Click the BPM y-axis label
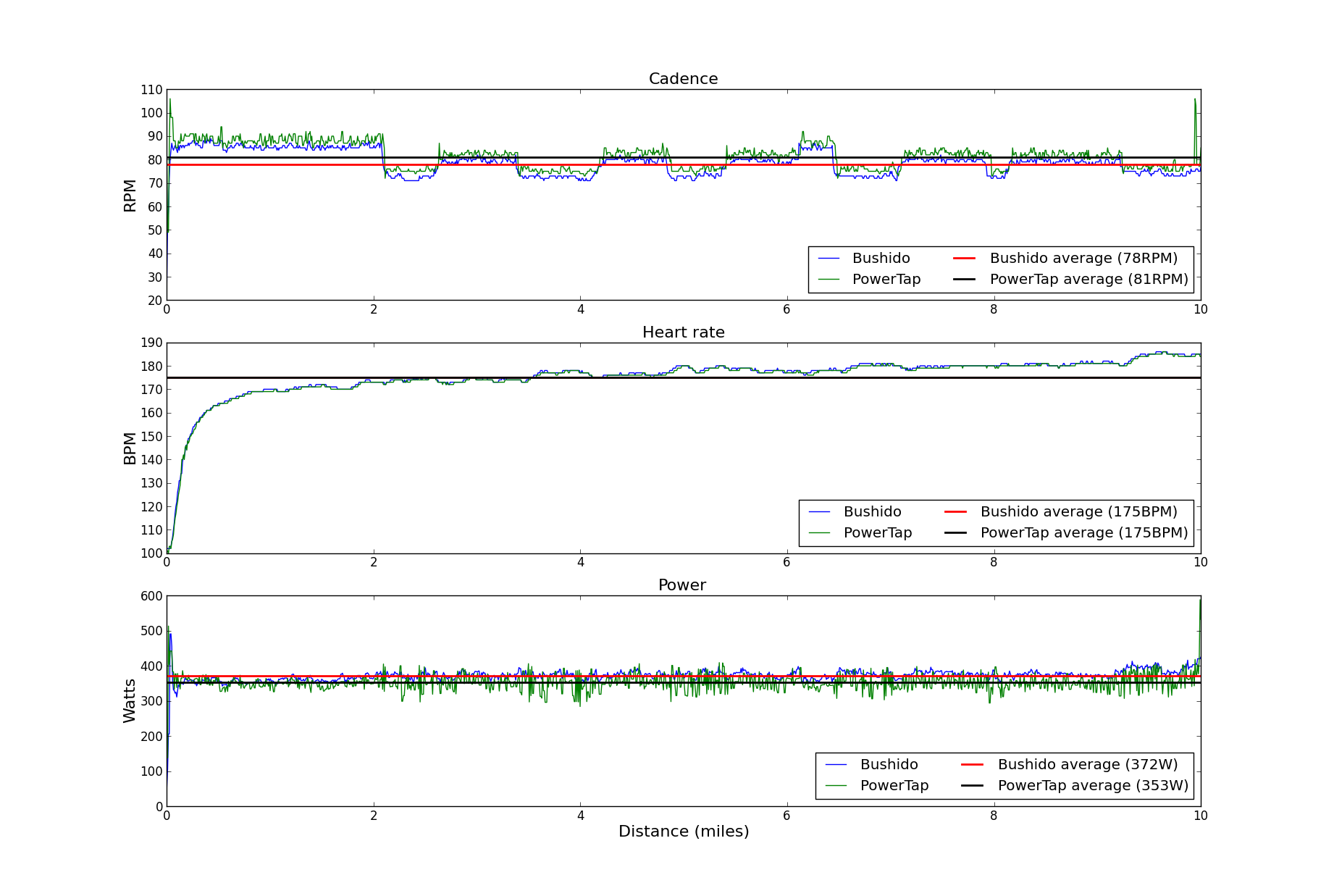This screenshot has width=1334, height=896. point(130,448)
